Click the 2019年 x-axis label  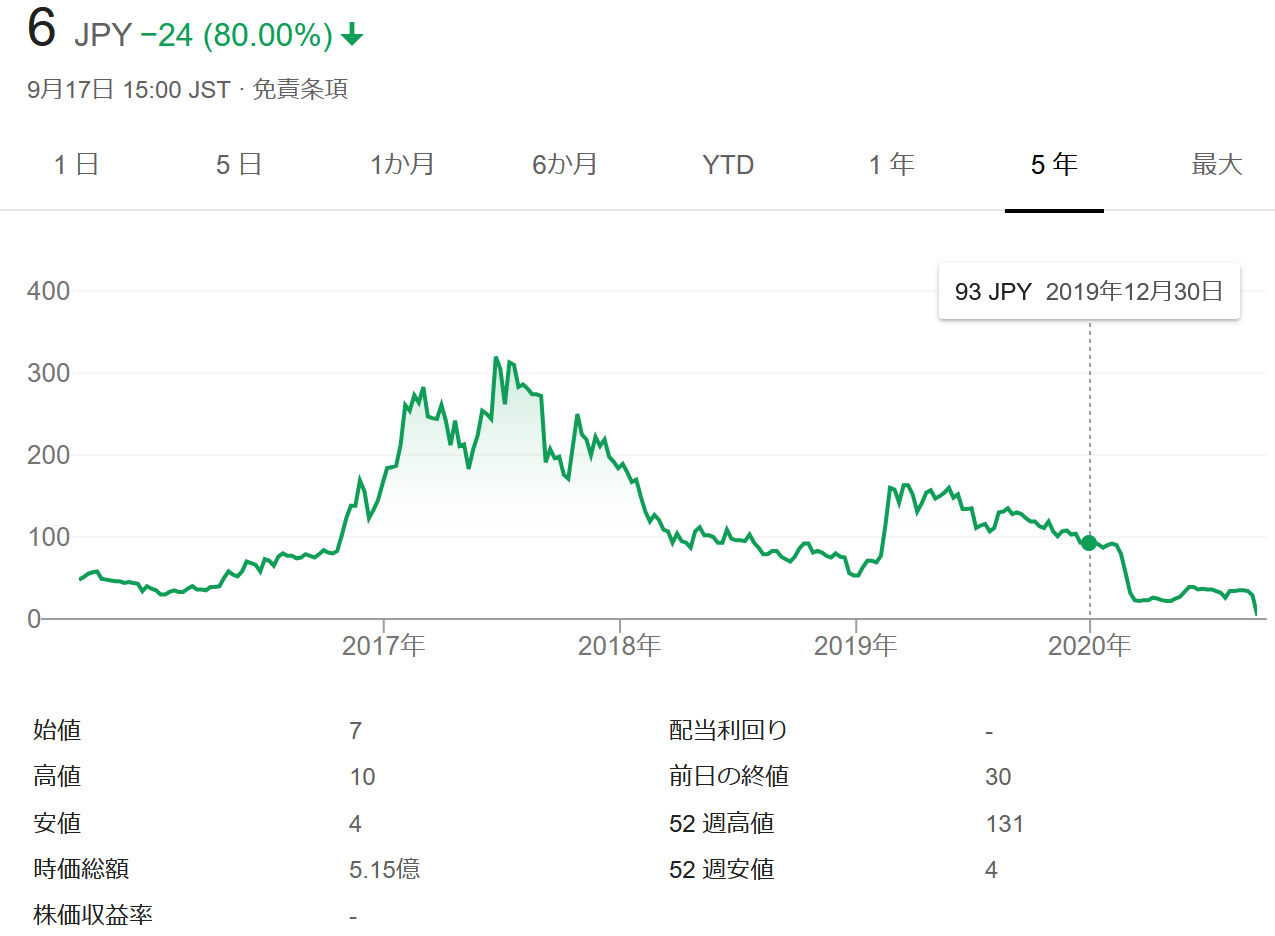pyautogui.click(x=856, y=646)
